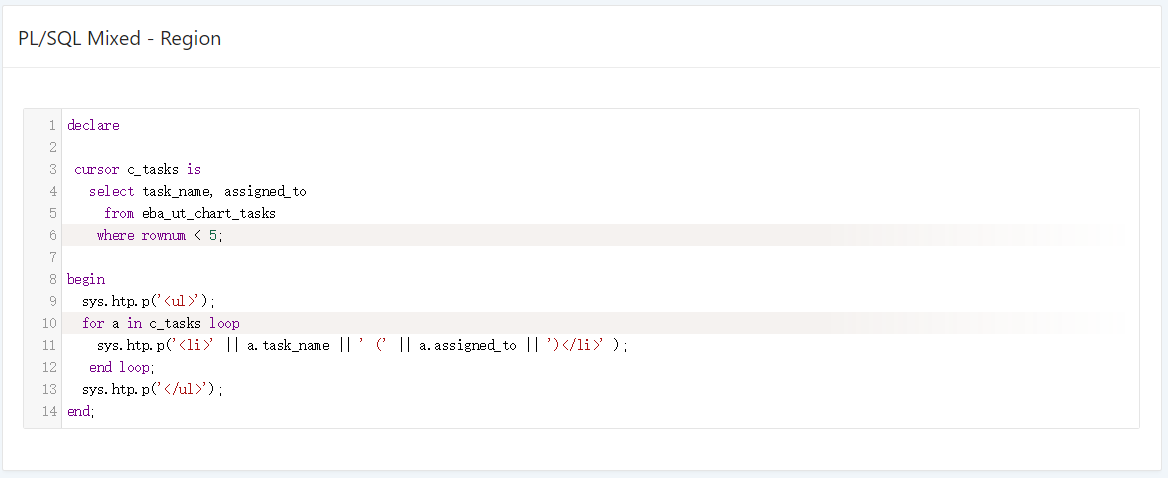Click a.assigned_to in line 11
The width and height of the screenshot is (1168, 478).
(468, 346)
